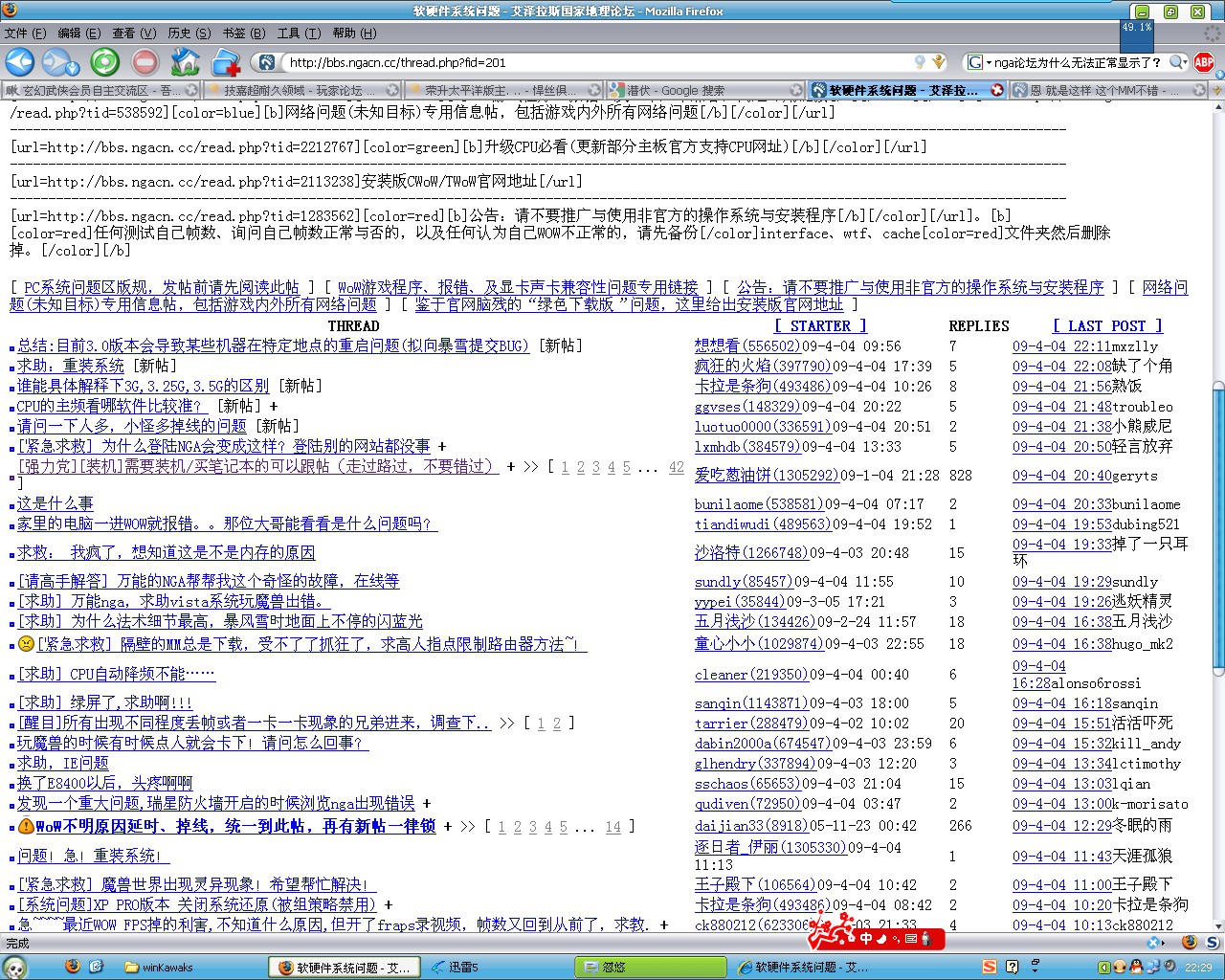
Task: Open user profile 想想看(556502)
Action: 747,345
